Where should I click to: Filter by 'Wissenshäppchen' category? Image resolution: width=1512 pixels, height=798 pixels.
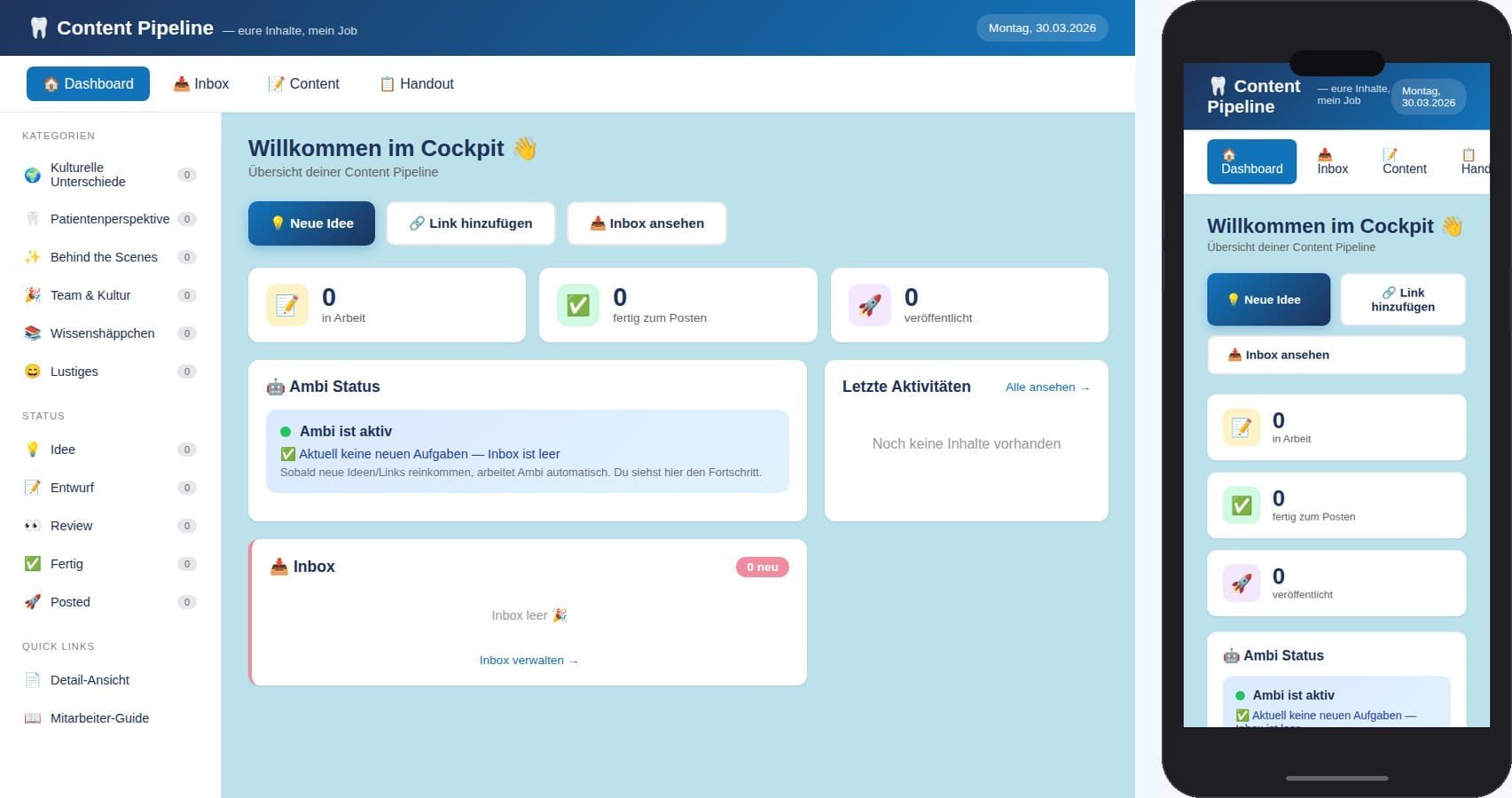click(x=109, y=333)
